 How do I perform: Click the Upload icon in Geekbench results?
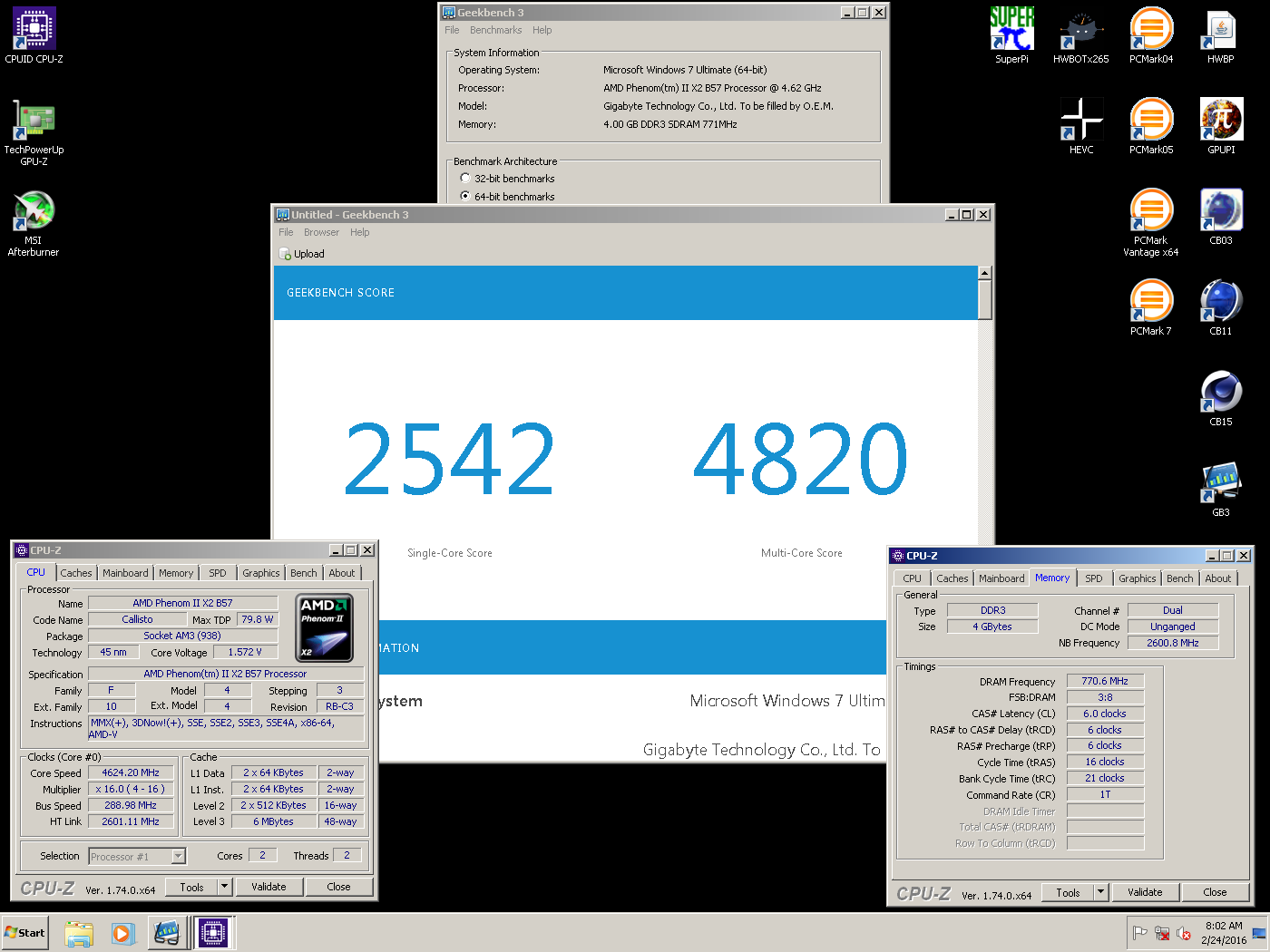pos(285,254)
